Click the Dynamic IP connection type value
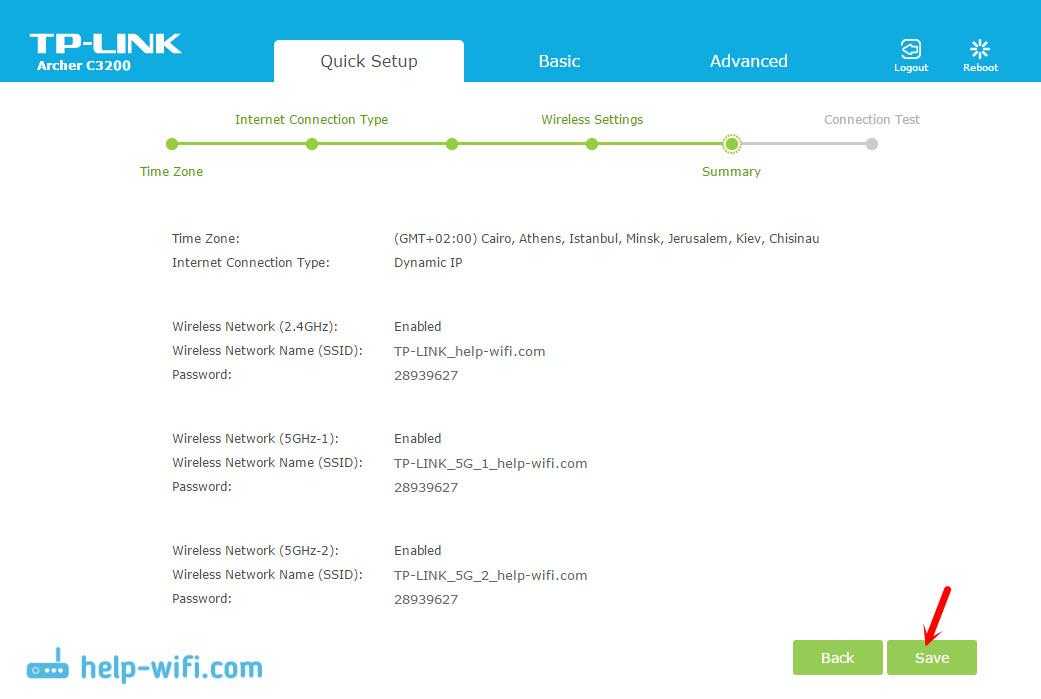This screenshot has width=1041, height=699. [x=428, y=263]
